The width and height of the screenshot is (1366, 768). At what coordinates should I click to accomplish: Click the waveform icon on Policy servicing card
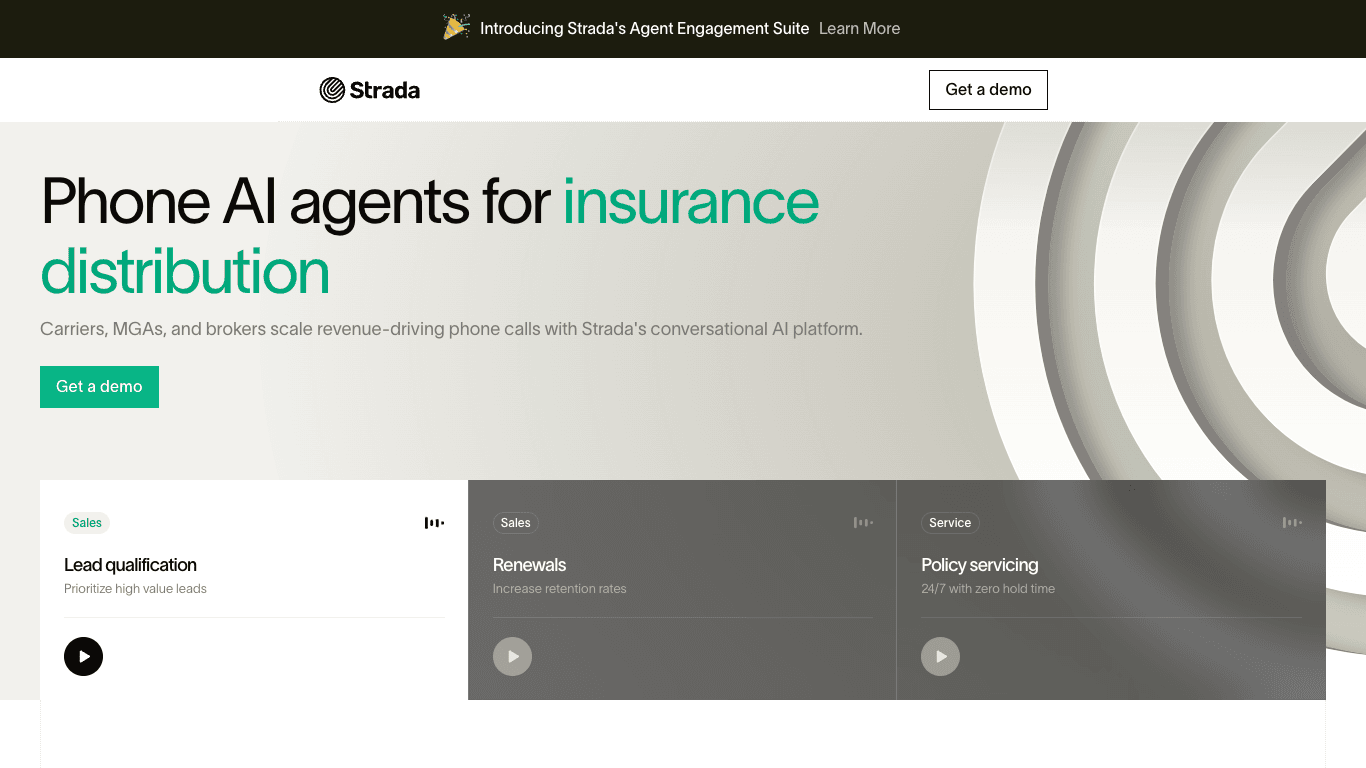(x=1292, y=523)
